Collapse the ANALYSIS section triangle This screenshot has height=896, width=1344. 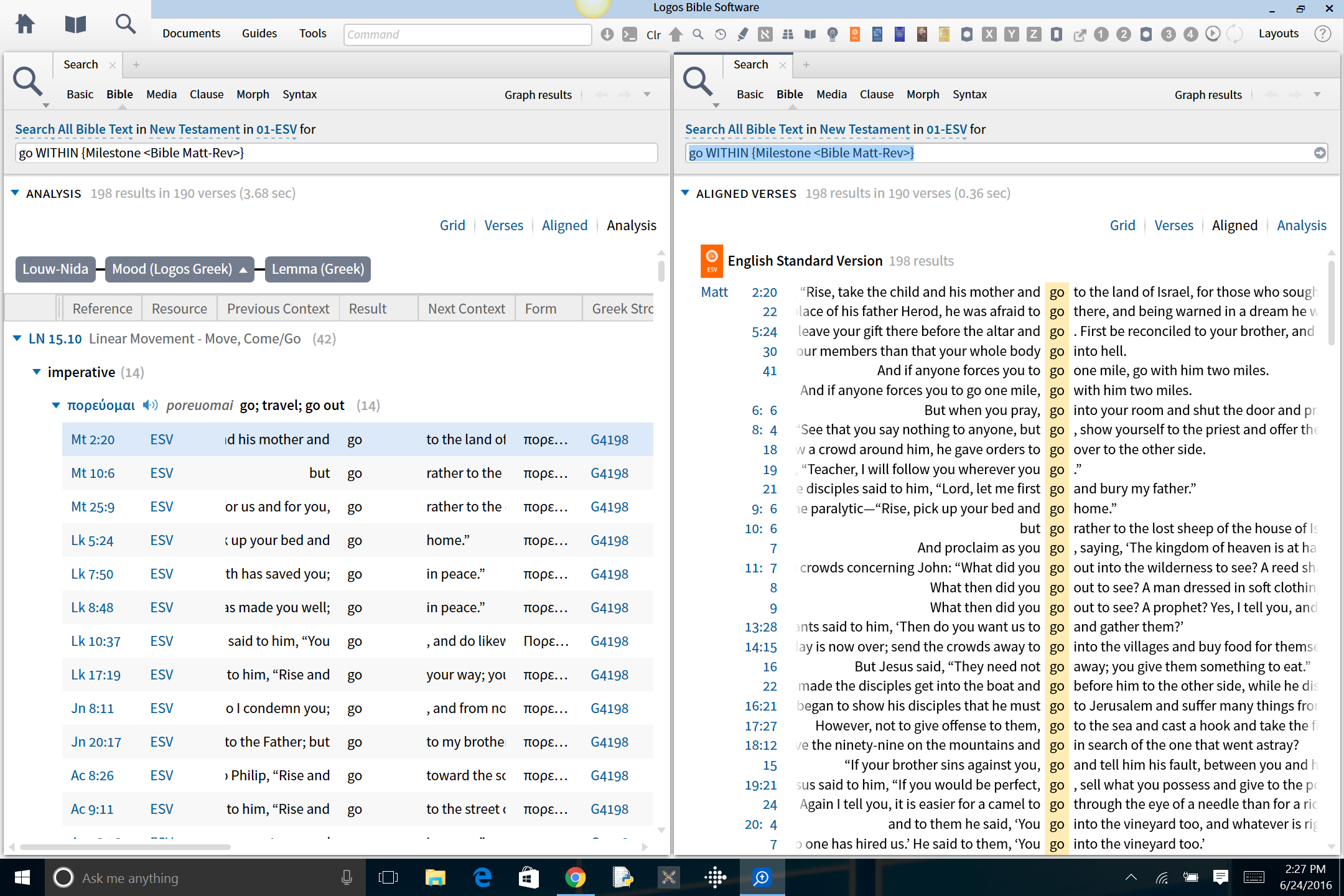coord(15,193)
